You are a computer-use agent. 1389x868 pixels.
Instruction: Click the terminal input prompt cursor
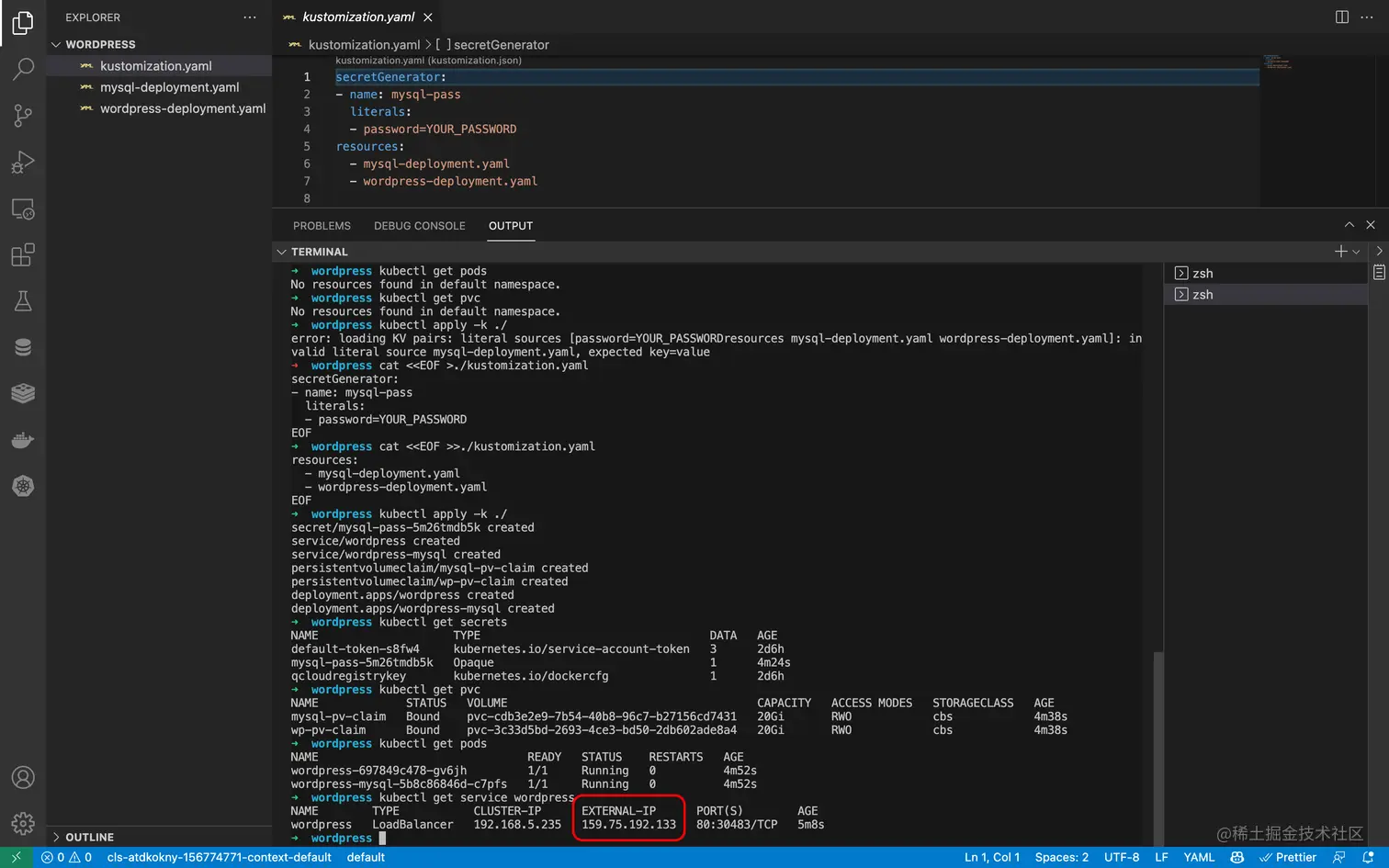pos(382,839)
